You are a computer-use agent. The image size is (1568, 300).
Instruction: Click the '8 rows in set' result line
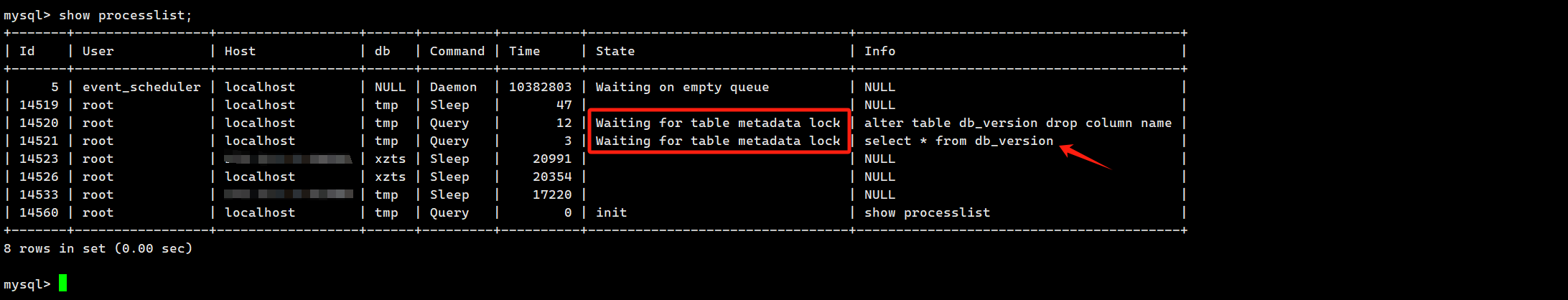point(98,248)
